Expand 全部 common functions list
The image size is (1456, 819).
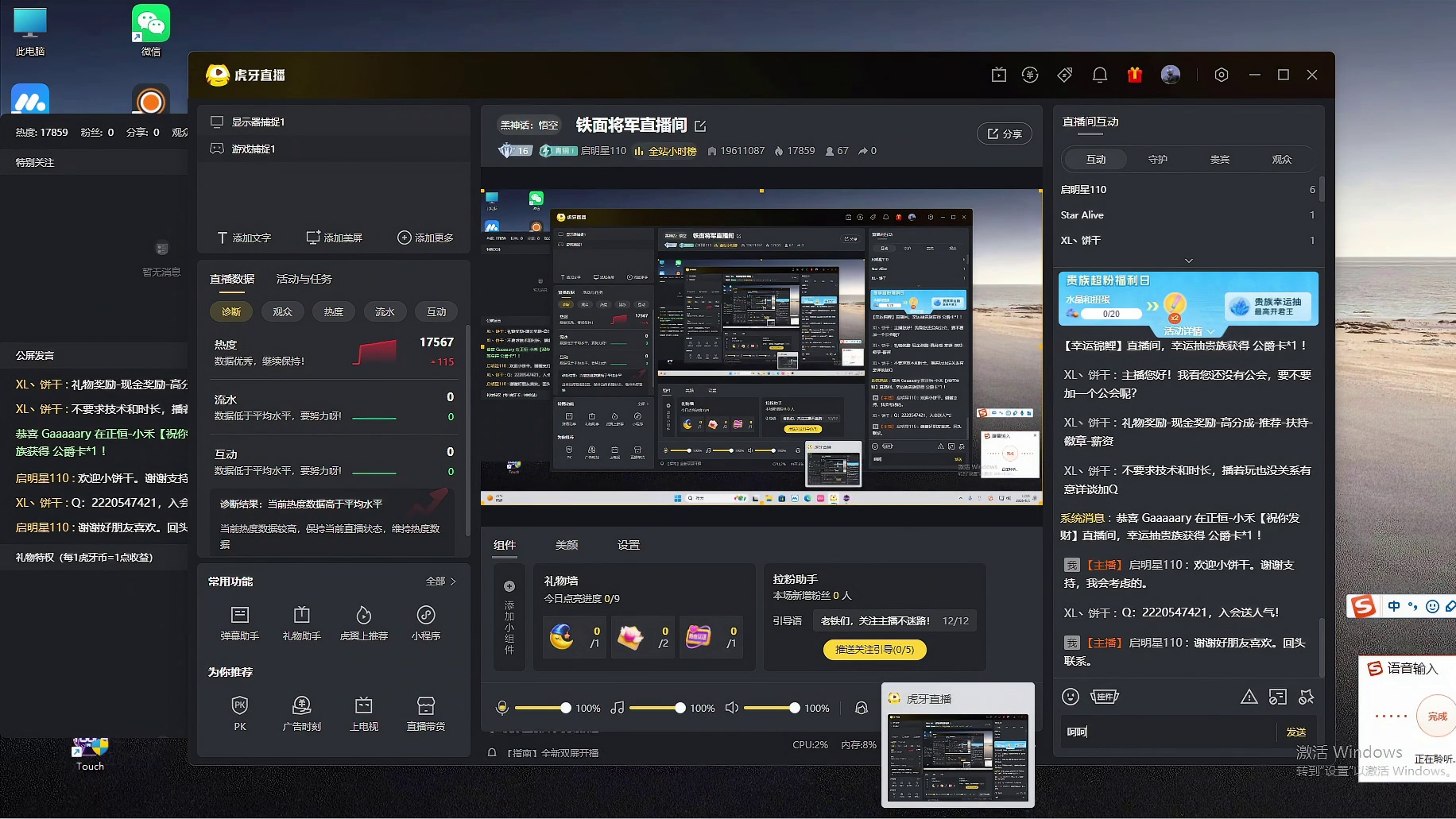[441, 581]
